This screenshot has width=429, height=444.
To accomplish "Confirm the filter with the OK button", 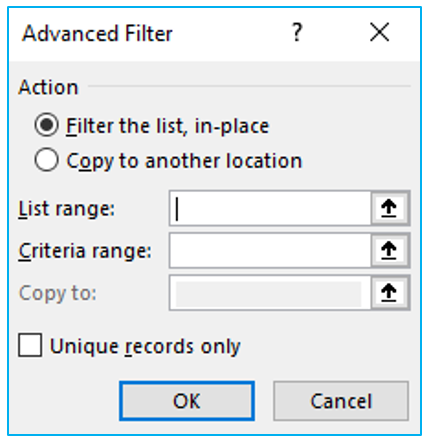I will pyautogui.click(x=187, y=401).
